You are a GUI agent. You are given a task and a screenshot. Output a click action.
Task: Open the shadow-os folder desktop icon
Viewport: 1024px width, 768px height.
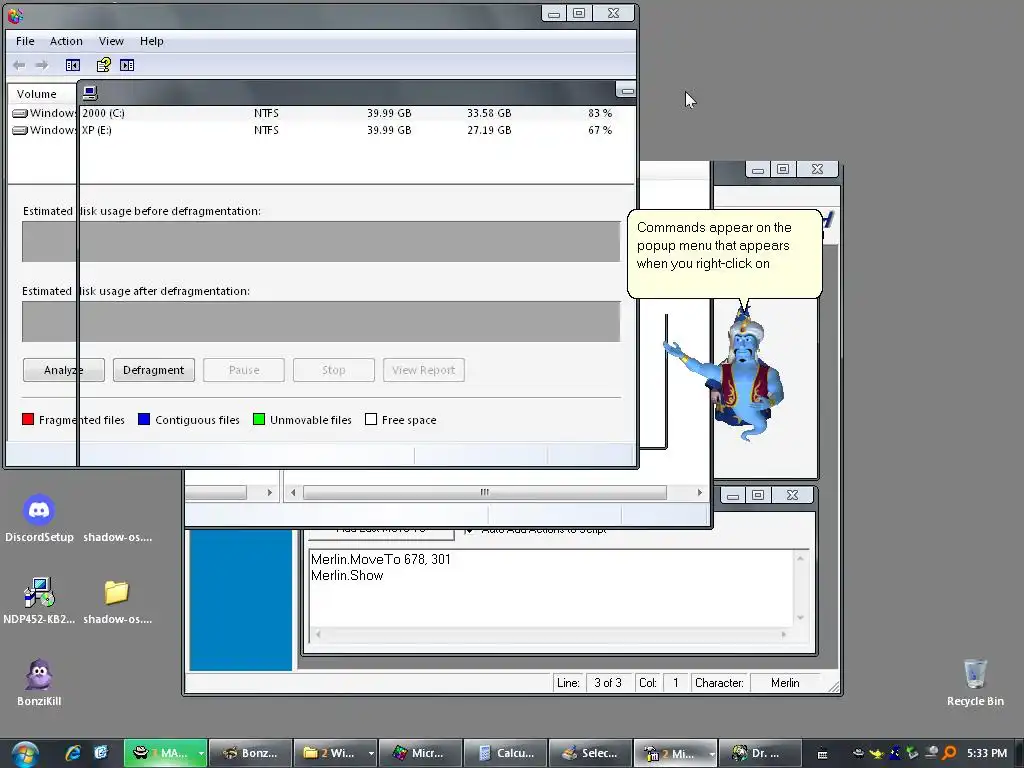pos(118,601)
